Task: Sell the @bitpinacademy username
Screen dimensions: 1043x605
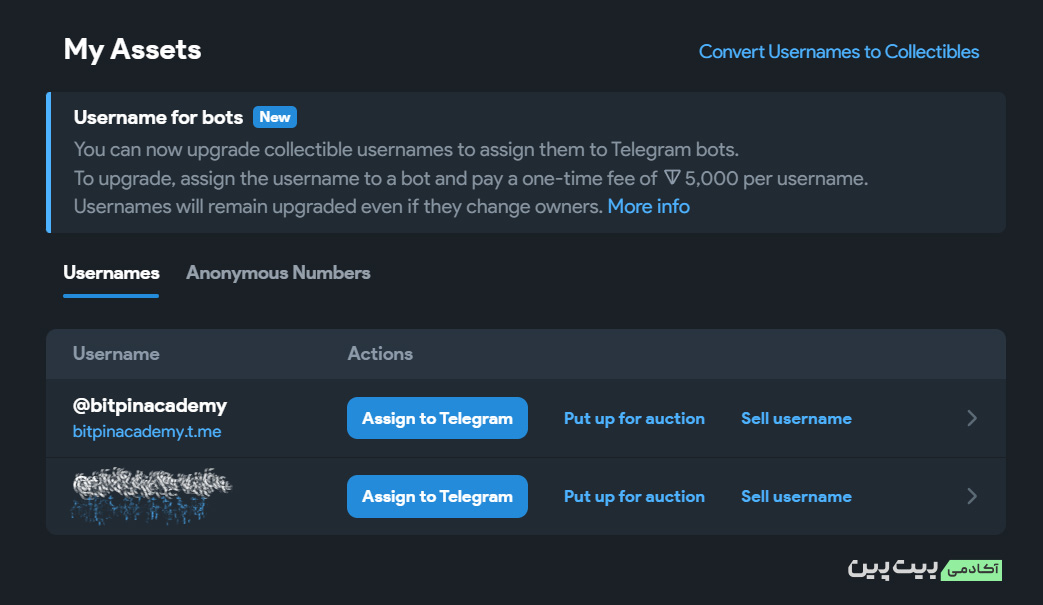Action: 796,418
